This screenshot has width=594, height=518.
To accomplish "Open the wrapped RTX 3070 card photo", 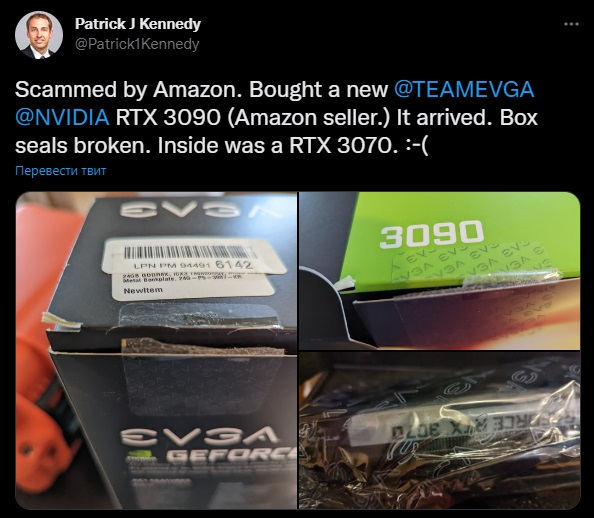I will 439,430.
